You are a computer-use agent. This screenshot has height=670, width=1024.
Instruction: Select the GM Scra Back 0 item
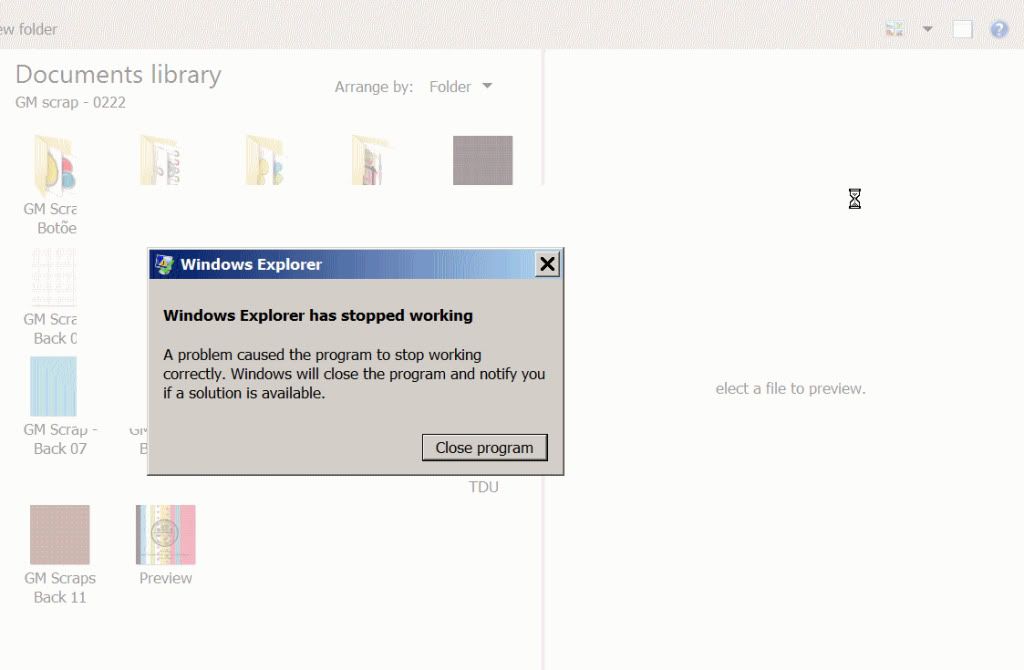(52, 280)
